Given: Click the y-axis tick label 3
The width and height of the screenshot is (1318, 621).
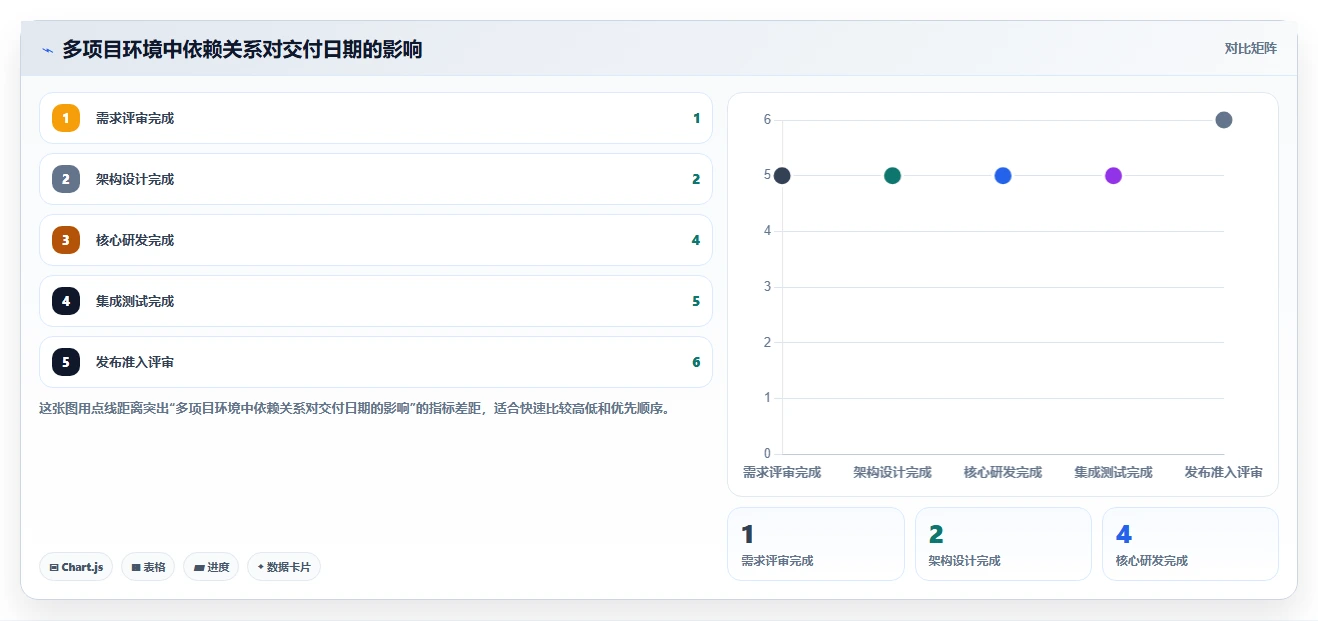Looking at the screenshot, I should tap(767, 287).
